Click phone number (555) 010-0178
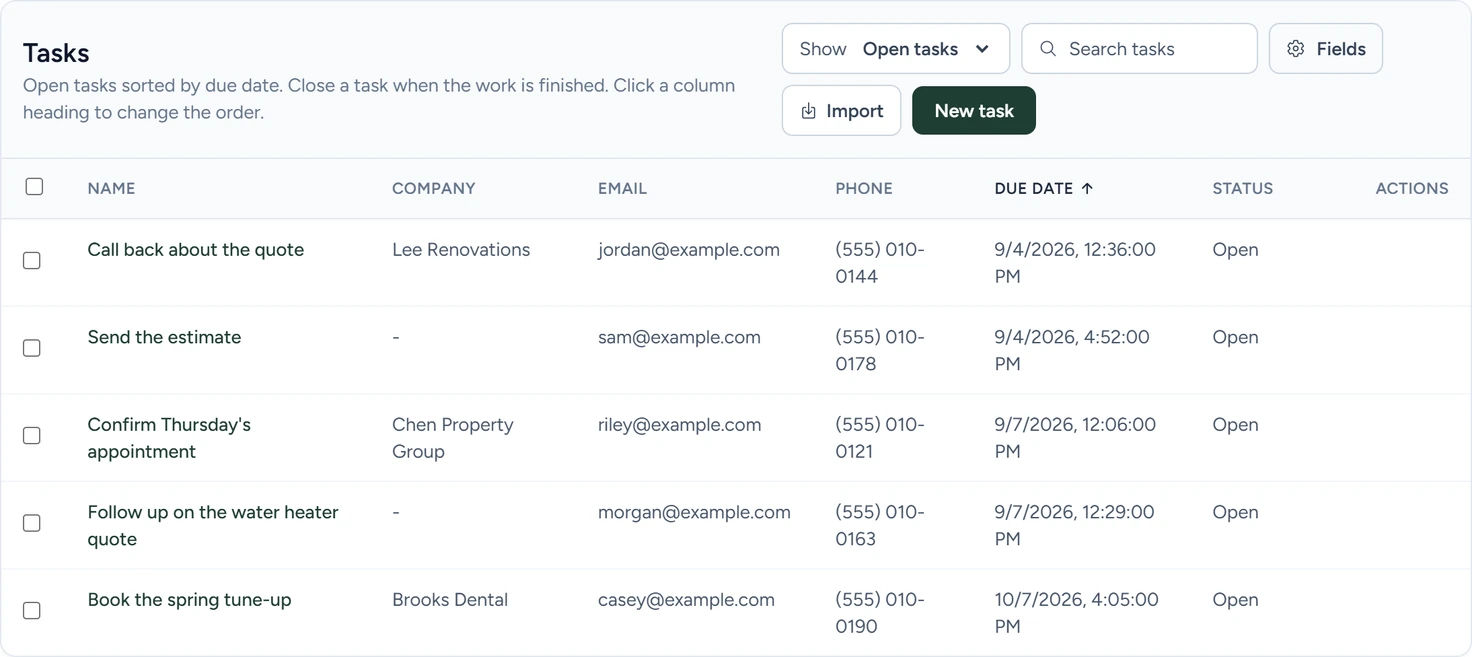 [880, 350]
